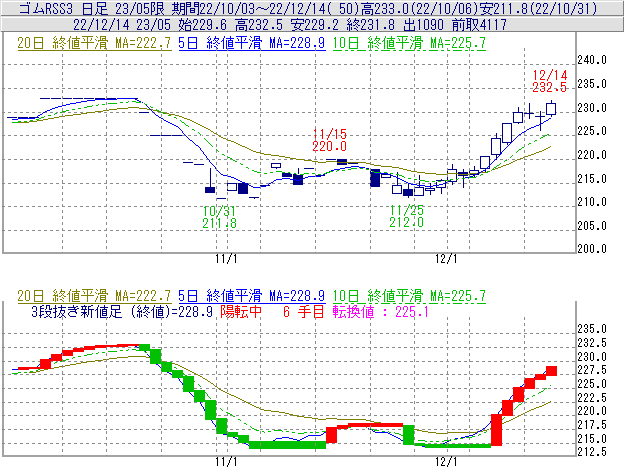Click the low price '安229.2'

pos(315,25)
